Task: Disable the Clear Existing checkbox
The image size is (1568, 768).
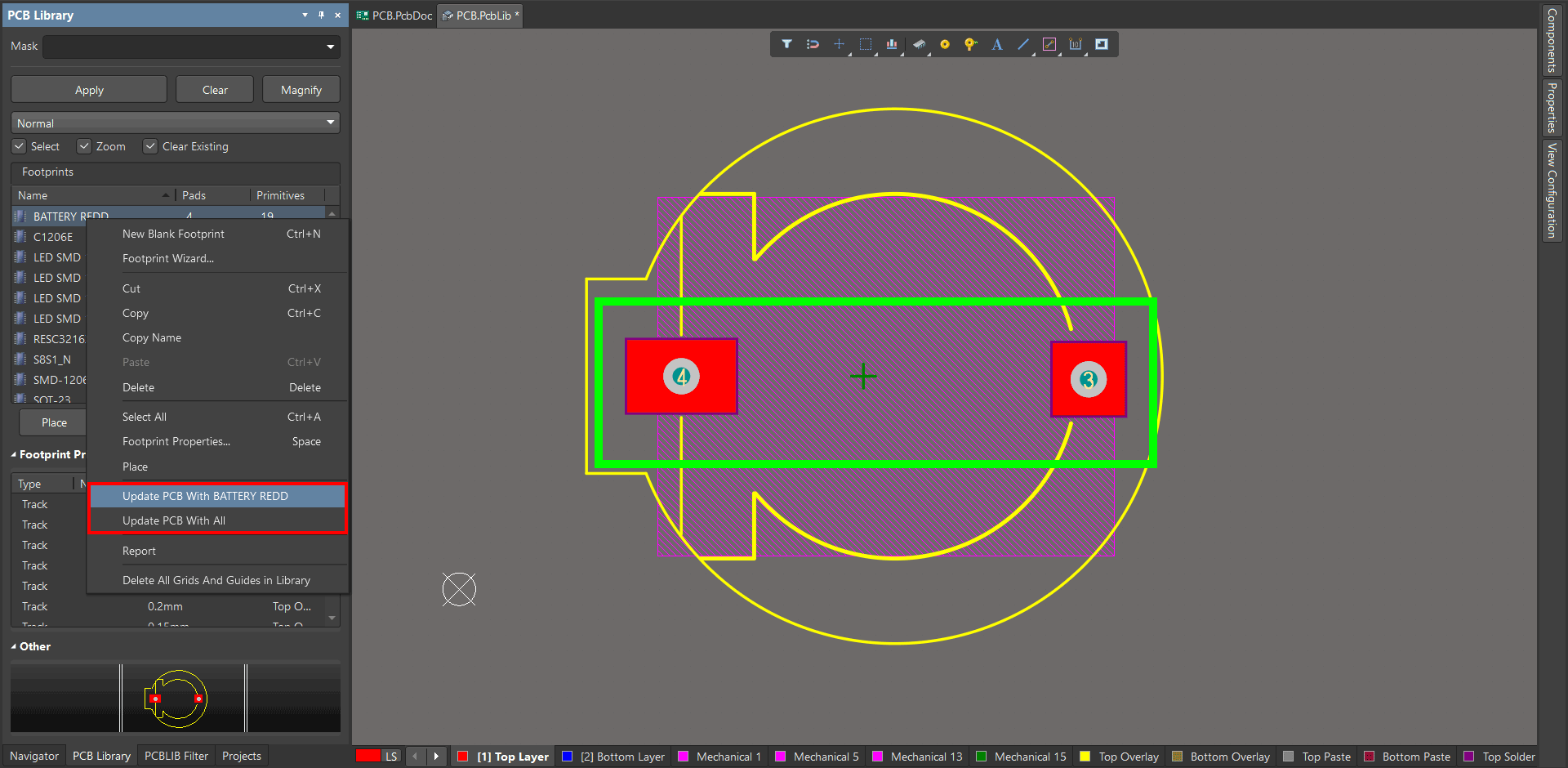Action: point(150,146)
